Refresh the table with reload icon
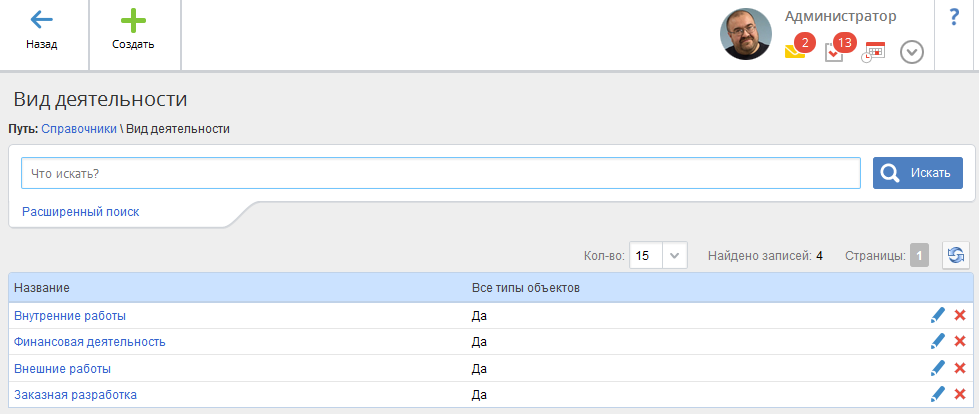The image size is (979, 414). 955,255
